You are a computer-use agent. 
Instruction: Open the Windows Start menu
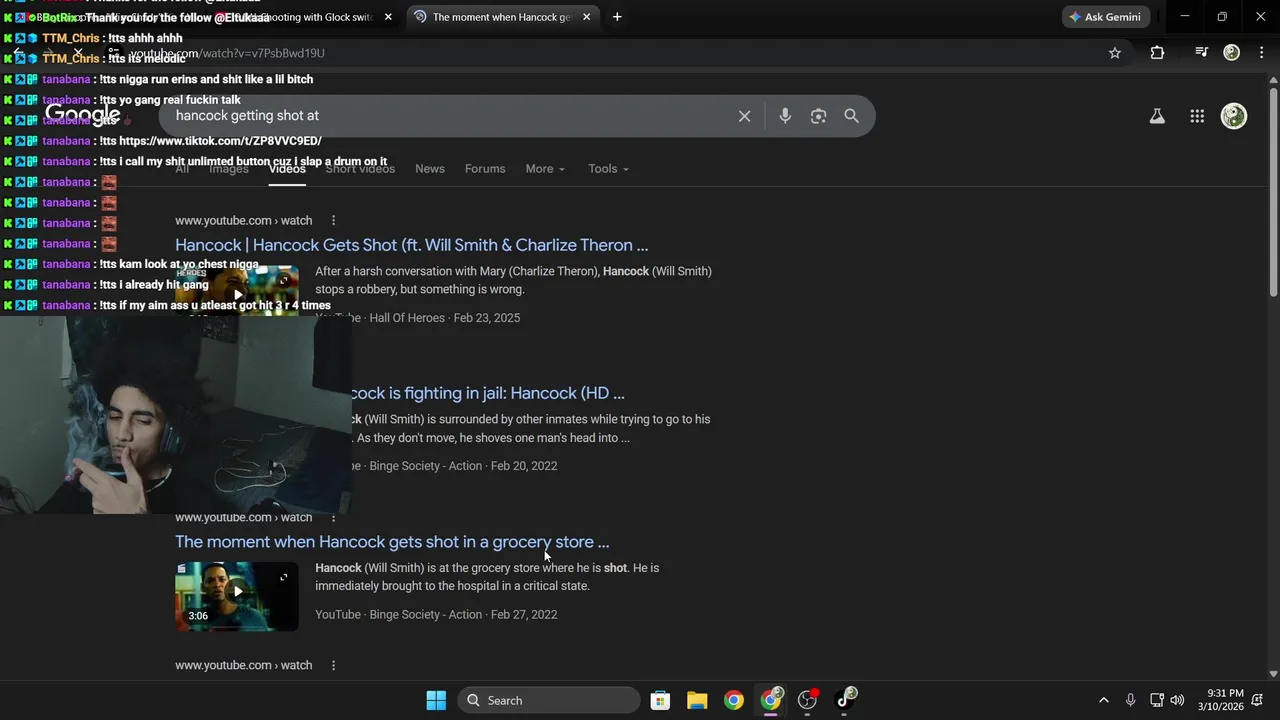pos(436,700)
